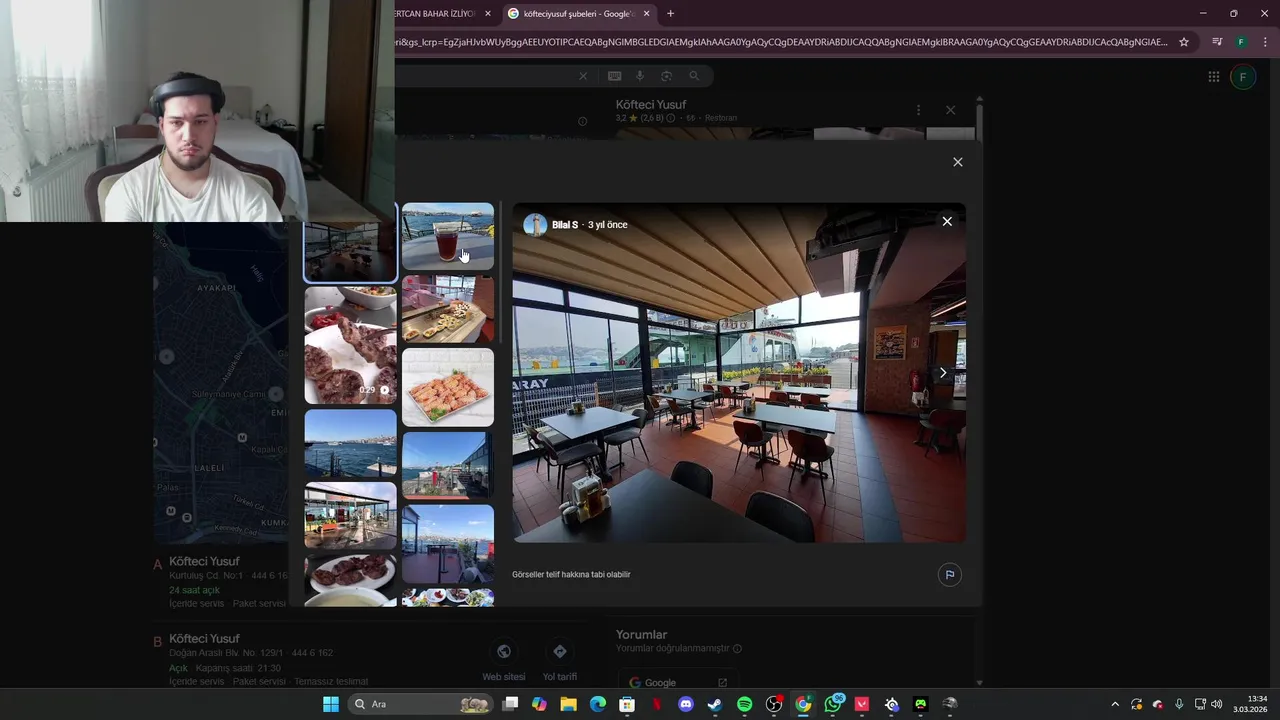Viewport: 1280px width, 720px height.
Task: Open Microsoft Store from the taskbar
Action: point(627,704)
